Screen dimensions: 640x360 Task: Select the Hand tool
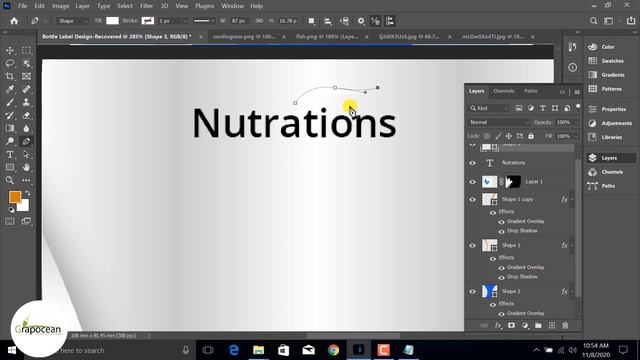point(26,167)
